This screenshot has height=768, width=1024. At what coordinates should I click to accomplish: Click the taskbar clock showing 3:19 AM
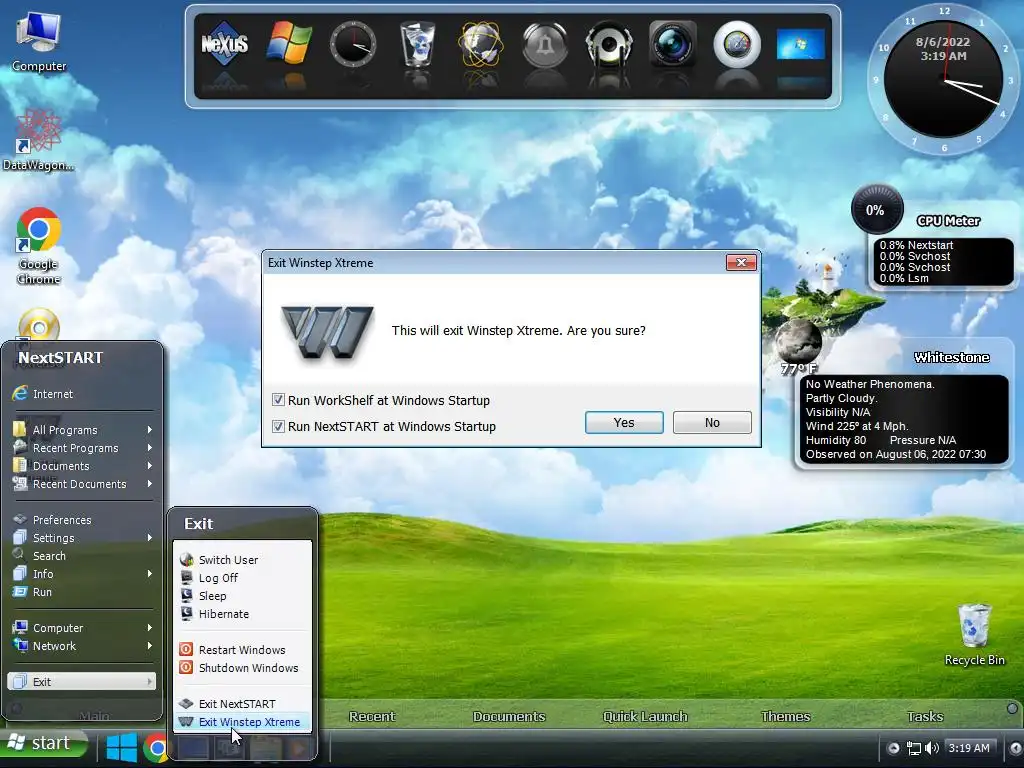click(969, 748)
